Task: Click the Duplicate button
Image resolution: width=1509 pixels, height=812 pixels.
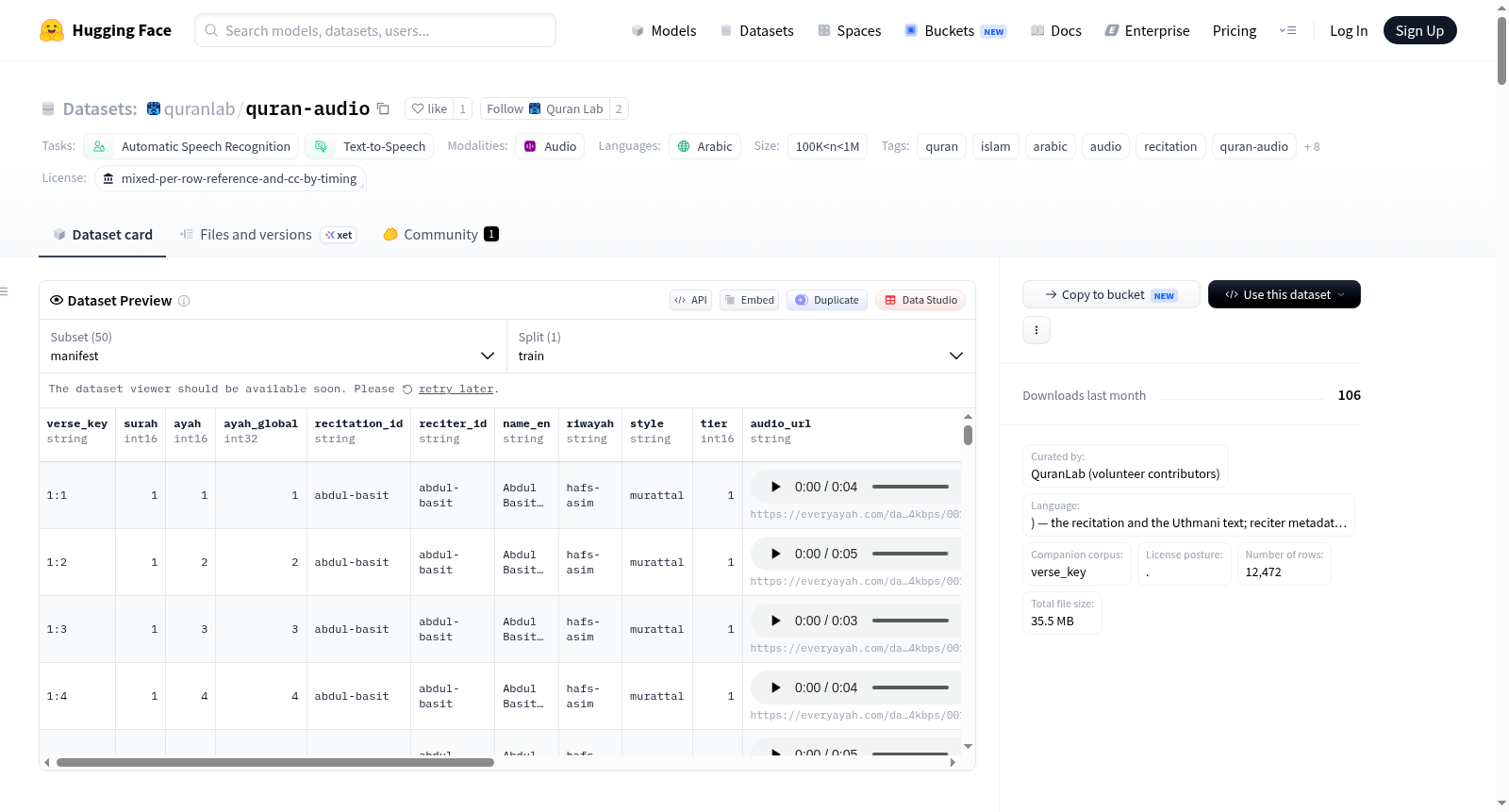Action: 827,300
